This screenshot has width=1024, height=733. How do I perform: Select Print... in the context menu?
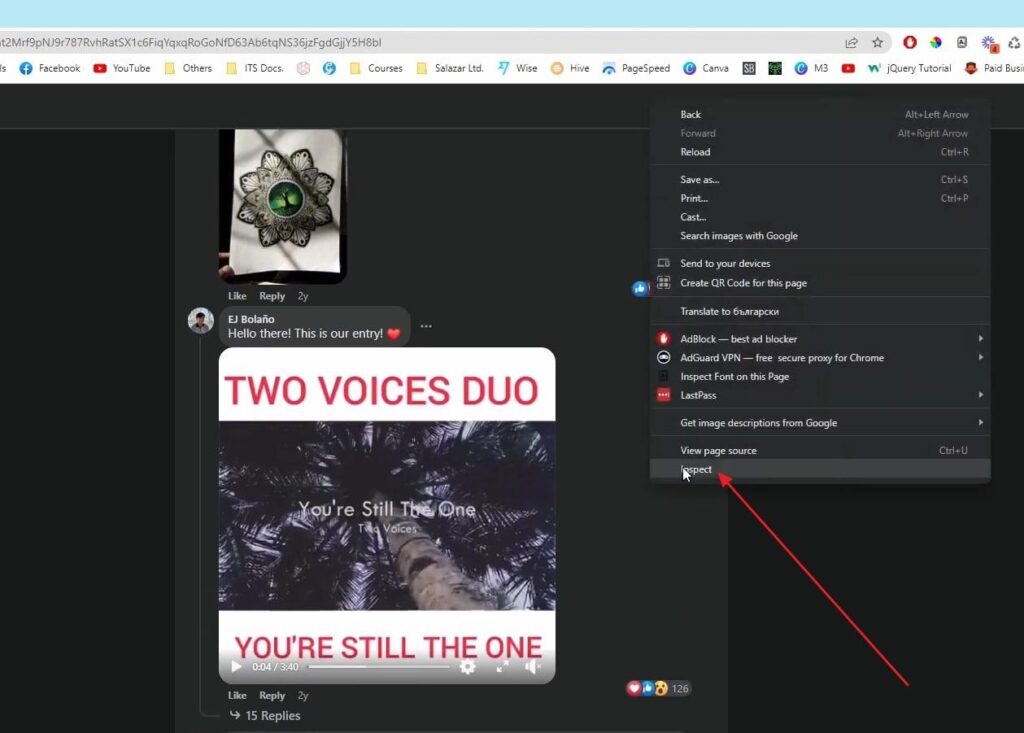pyautogui.click(x=820, y=198)
